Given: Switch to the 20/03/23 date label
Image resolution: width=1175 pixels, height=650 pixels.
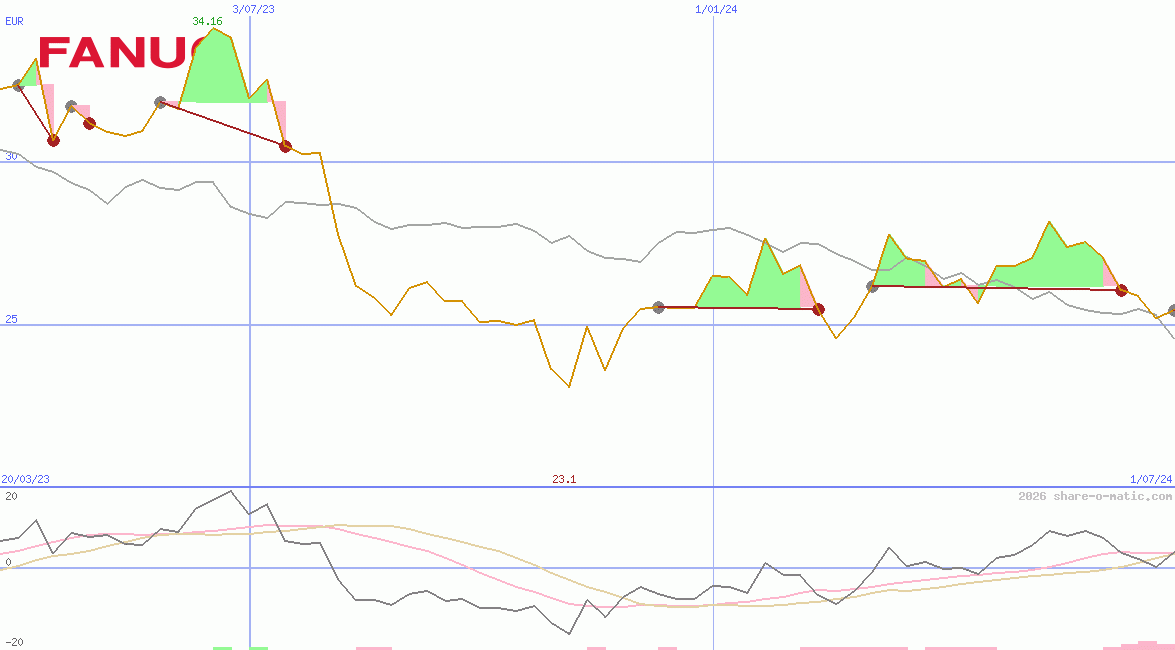Looking at the screenshot, I should point(25,478).
